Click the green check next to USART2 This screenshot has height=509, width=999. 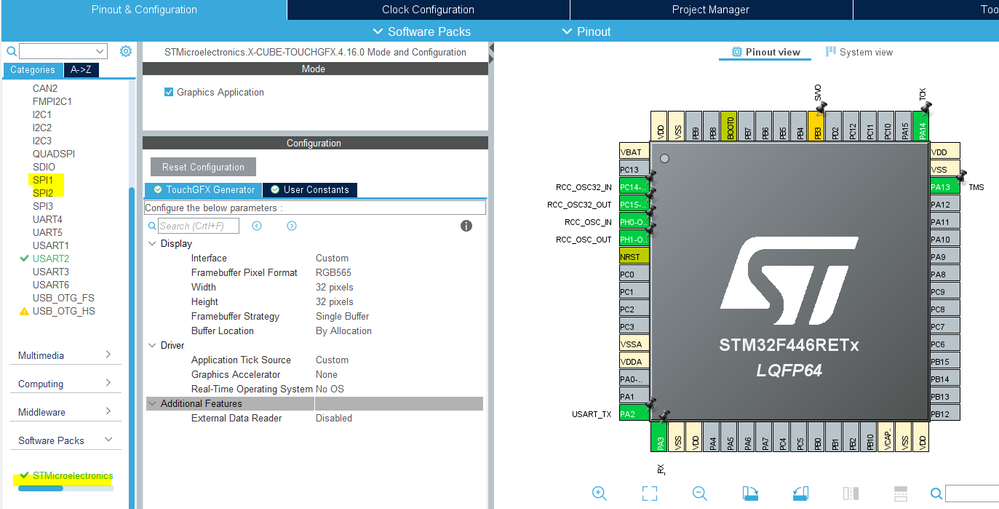pos(24,259)
